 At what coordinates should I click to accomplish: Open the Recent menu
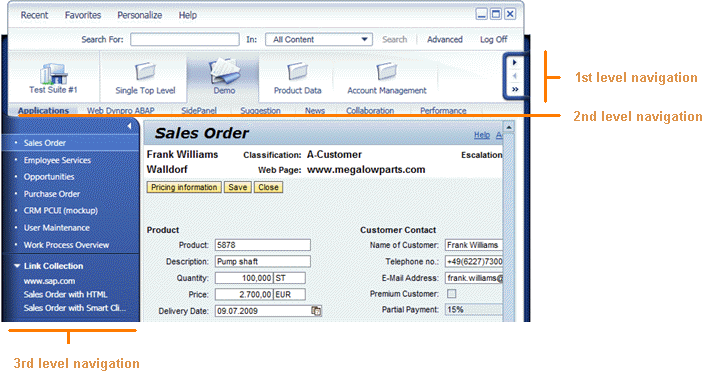(x=34, y=15)
